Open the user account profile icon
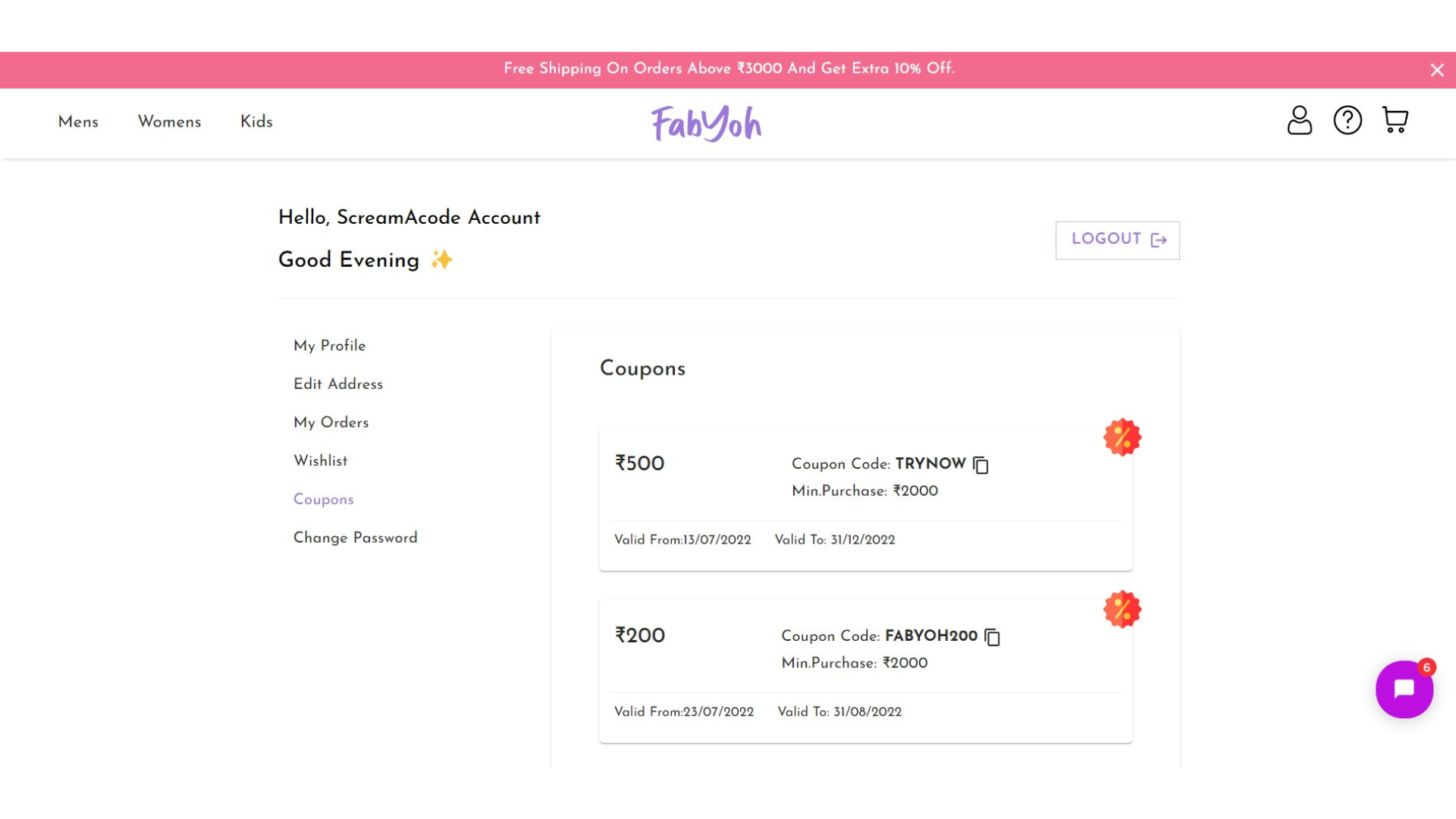 [1299, 120]
